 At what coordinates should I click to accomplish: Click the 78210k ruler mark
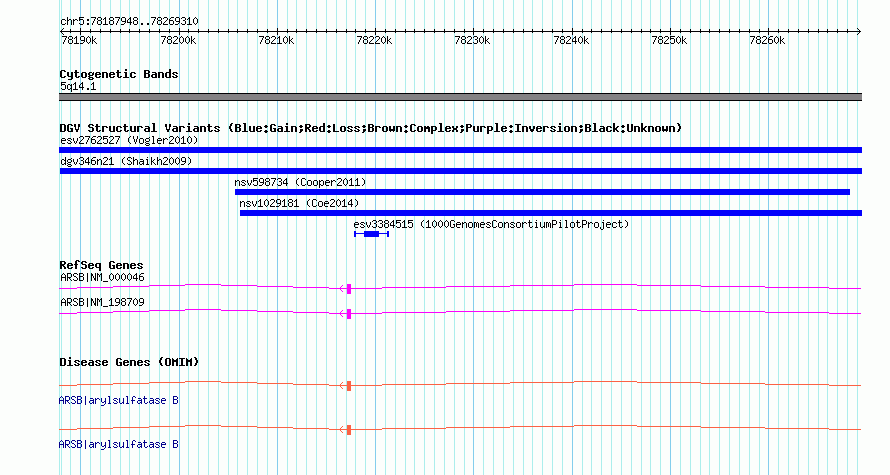pos(276,40)
